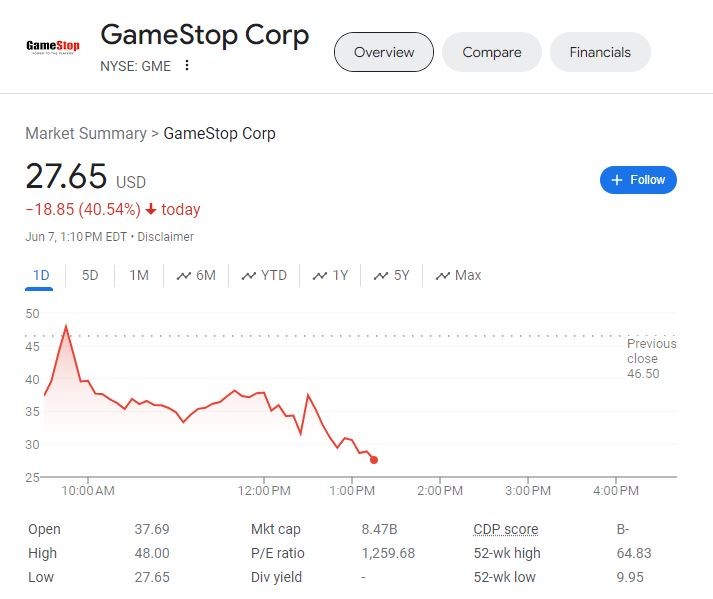Viewport: 713px width, 599px height.
Task: Select the YTD chart range
Action: [263, 275]
